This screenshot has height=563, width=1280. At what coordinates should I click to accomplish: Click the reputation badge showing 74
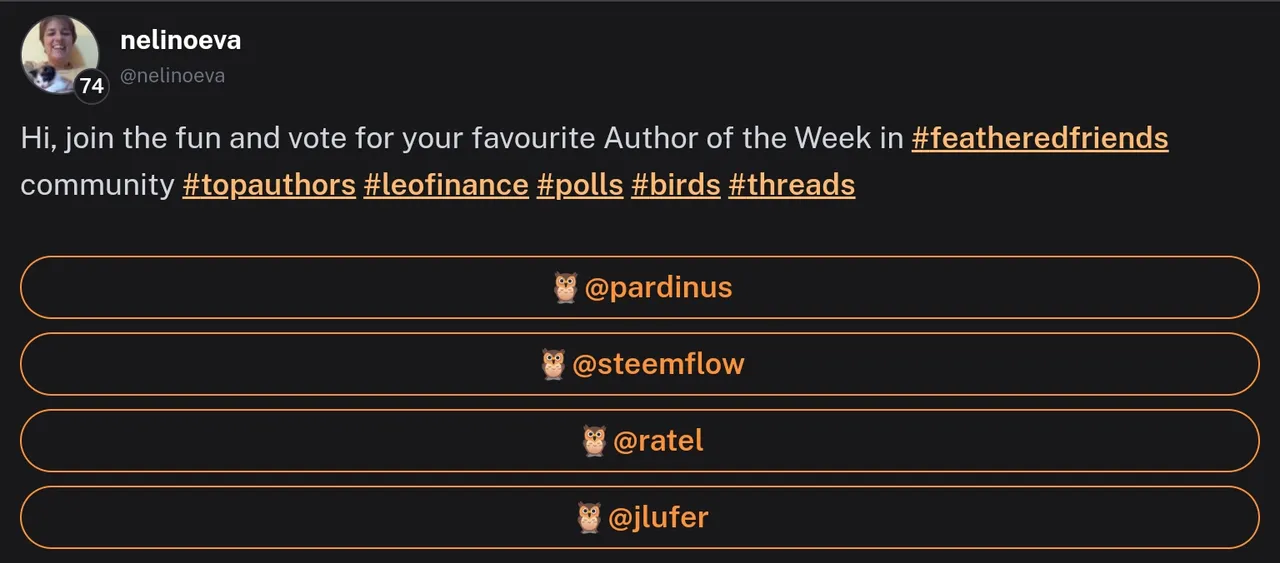pyautogui.click(x=91, y=86)
